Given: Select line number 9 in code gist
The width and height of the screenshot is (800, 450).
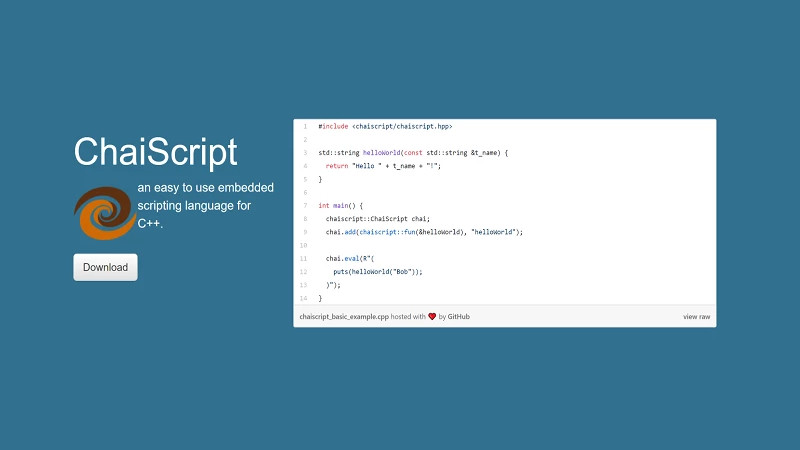Looking at the screenshot, I should point(304,232).
